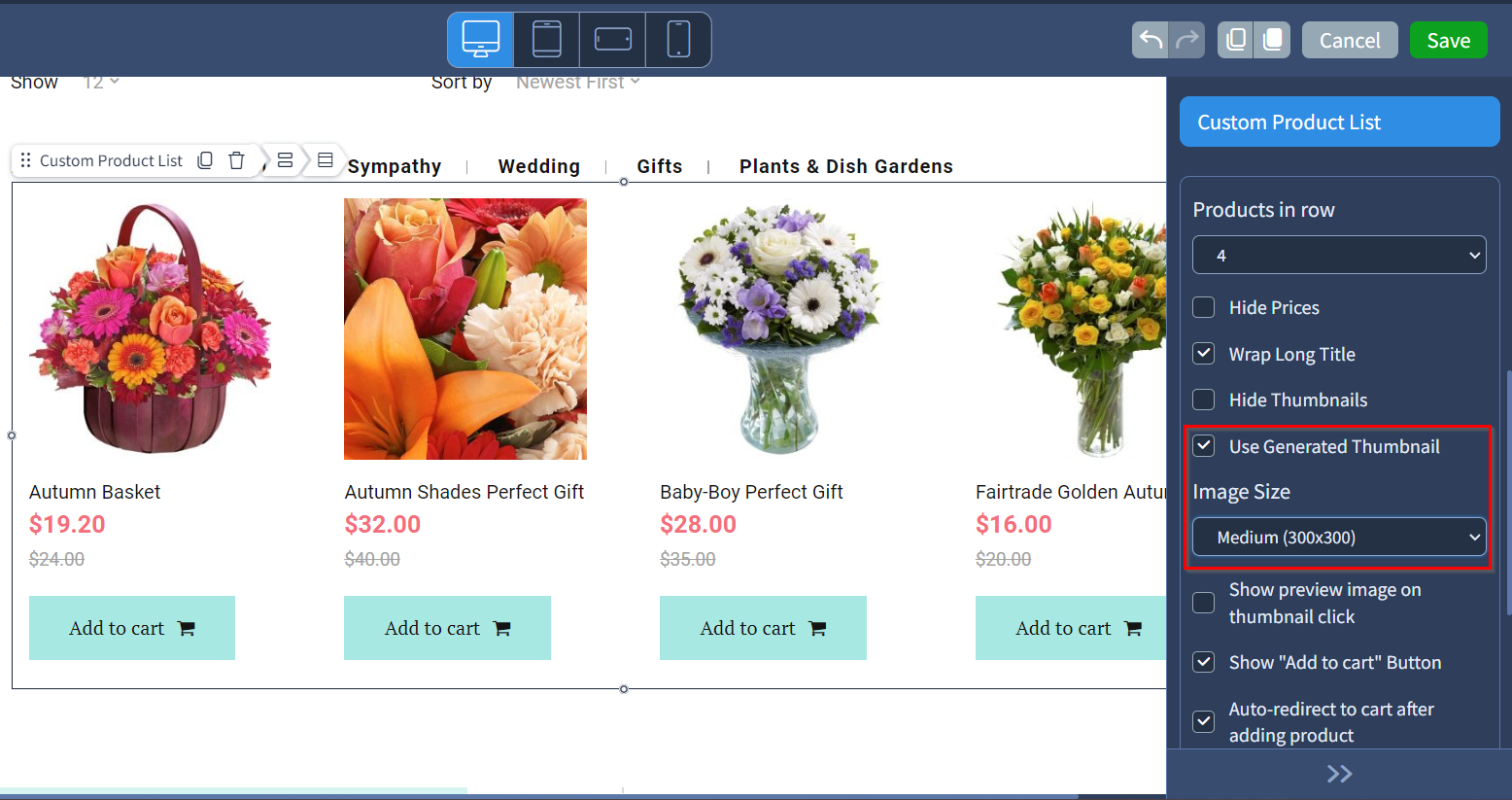The width and height of the screenshot is (1512, 800).
Task: Click the Custom Product List widget label
Action: click(111, 160)
